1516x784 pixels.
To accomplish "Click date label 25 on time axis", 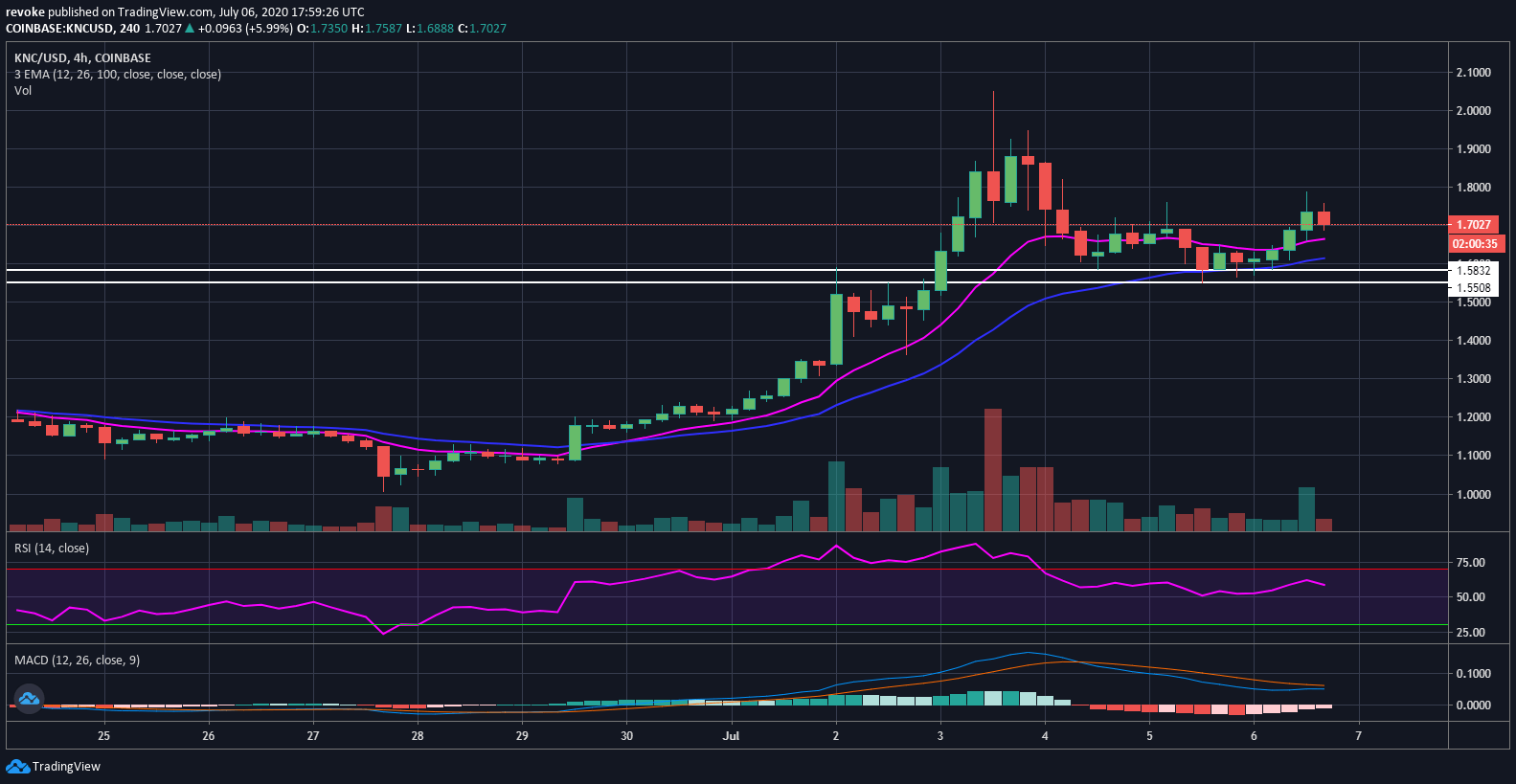I will point(103,736).
